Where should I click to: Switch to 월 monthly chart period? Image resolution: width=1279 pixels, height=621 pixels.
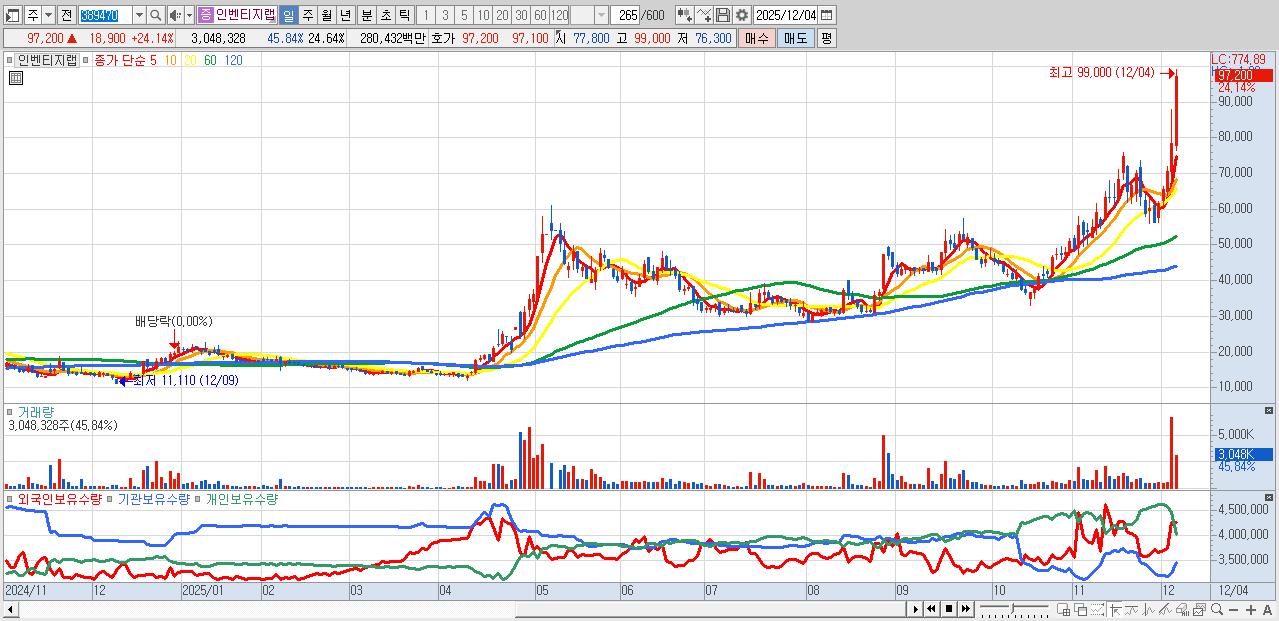(326, 15)
